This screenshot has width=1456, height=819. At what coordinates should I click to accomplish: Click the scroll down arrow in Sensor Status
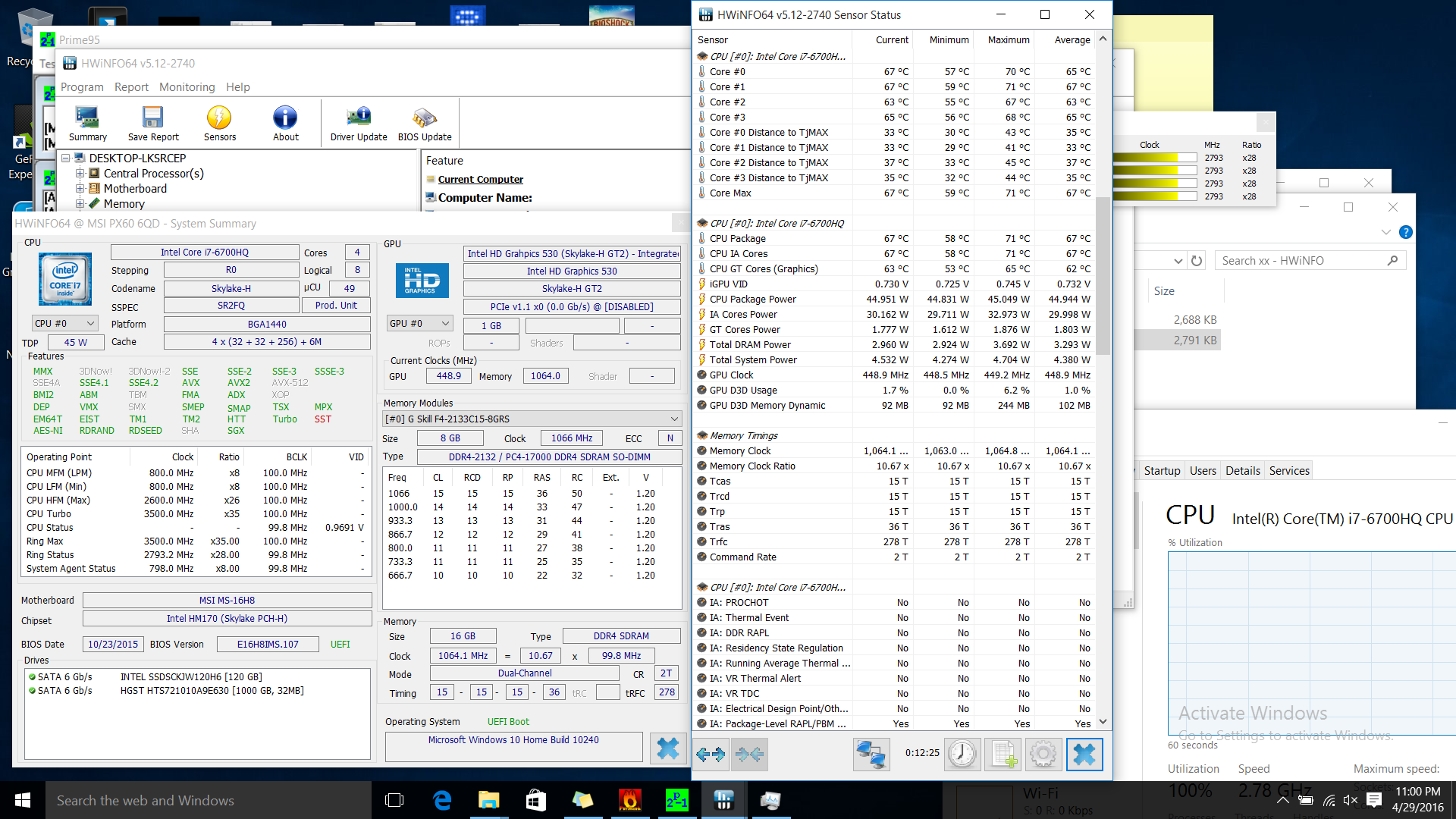pyautogui.click(x=1103, y=722)
